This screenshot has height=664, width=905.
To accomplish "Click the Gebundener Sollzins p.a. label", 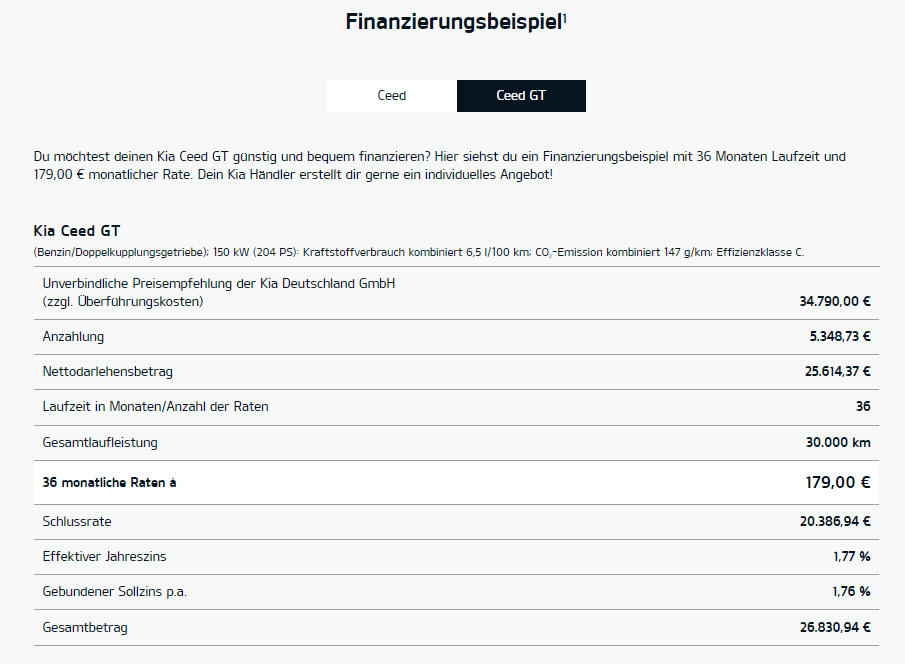I will [x=114, y=592].
